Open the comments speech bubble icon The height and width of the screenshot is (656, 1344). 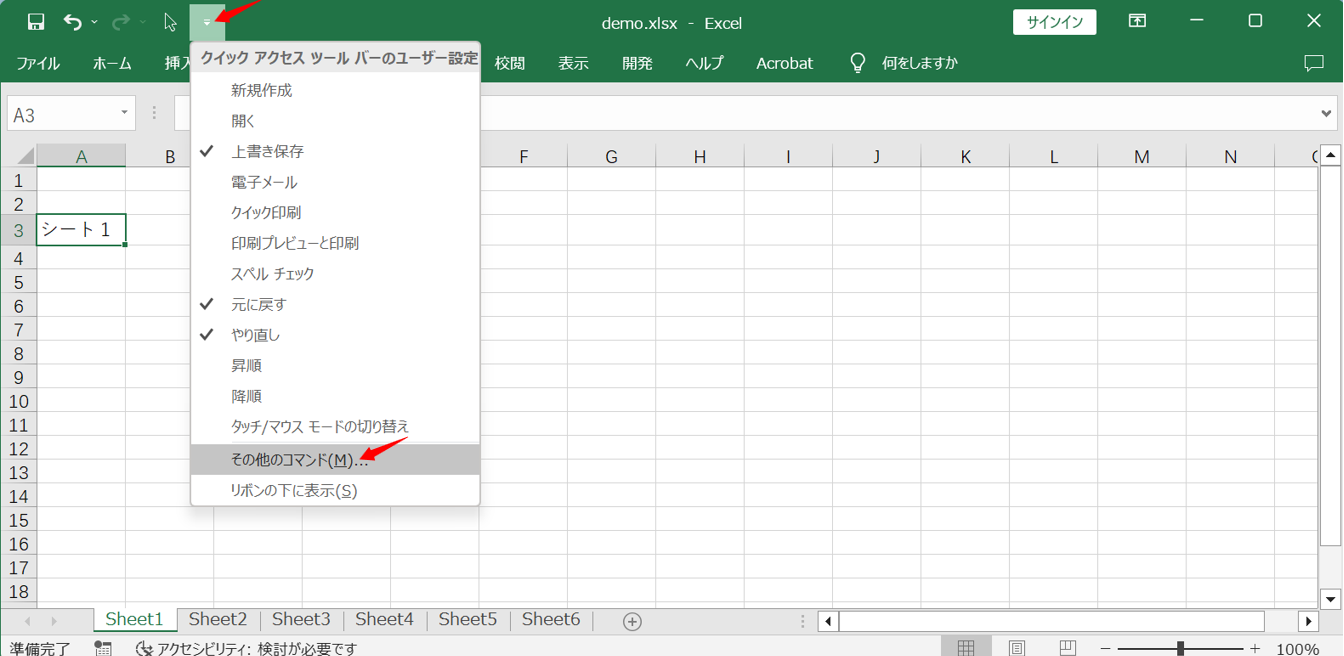tap(1314, 63)
